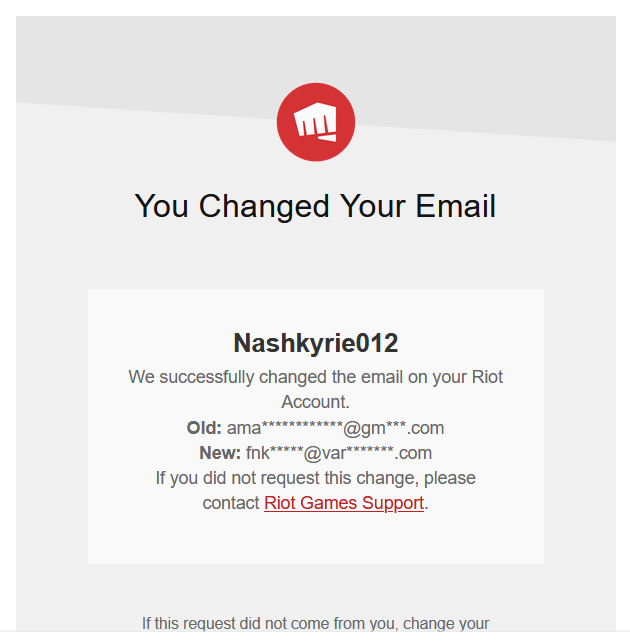Image resolution: width=630 pixels, height=643 pixels.
Task: Select the username Nashkyrie012
Action: (x=315, y=343)
